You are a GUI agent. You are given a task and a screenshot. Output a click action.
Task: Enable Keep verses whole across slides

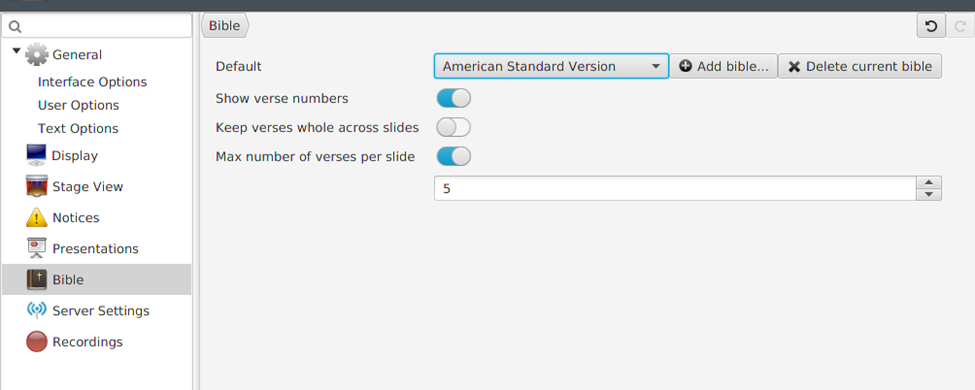(453, 128)
